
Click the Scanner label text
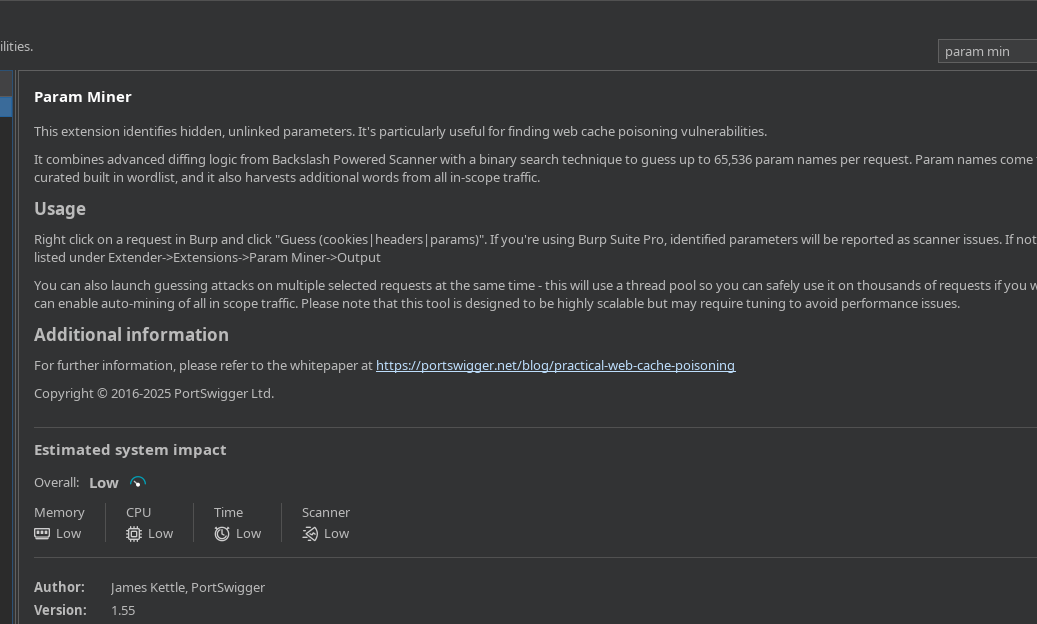coord(326,513)
